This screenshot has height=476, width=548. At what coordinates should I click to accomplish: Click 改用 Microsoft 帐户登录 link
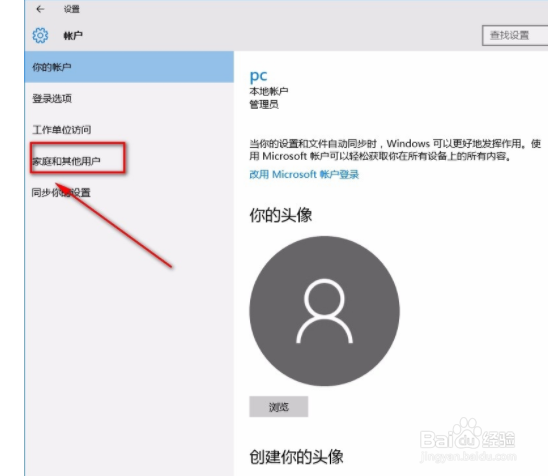coord(304,174)
